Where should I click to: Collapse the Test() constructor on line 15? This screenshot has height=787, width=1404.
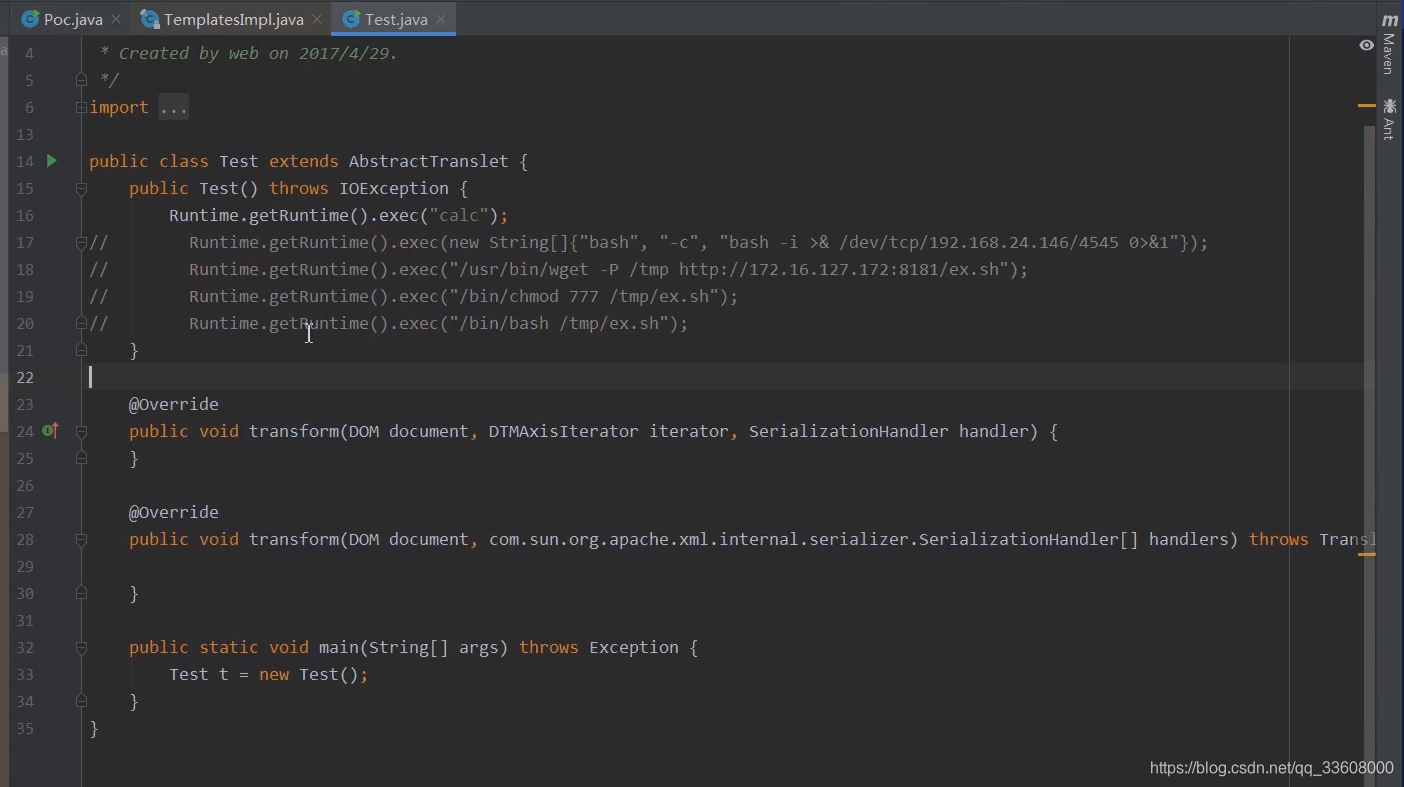coord(81,188)
